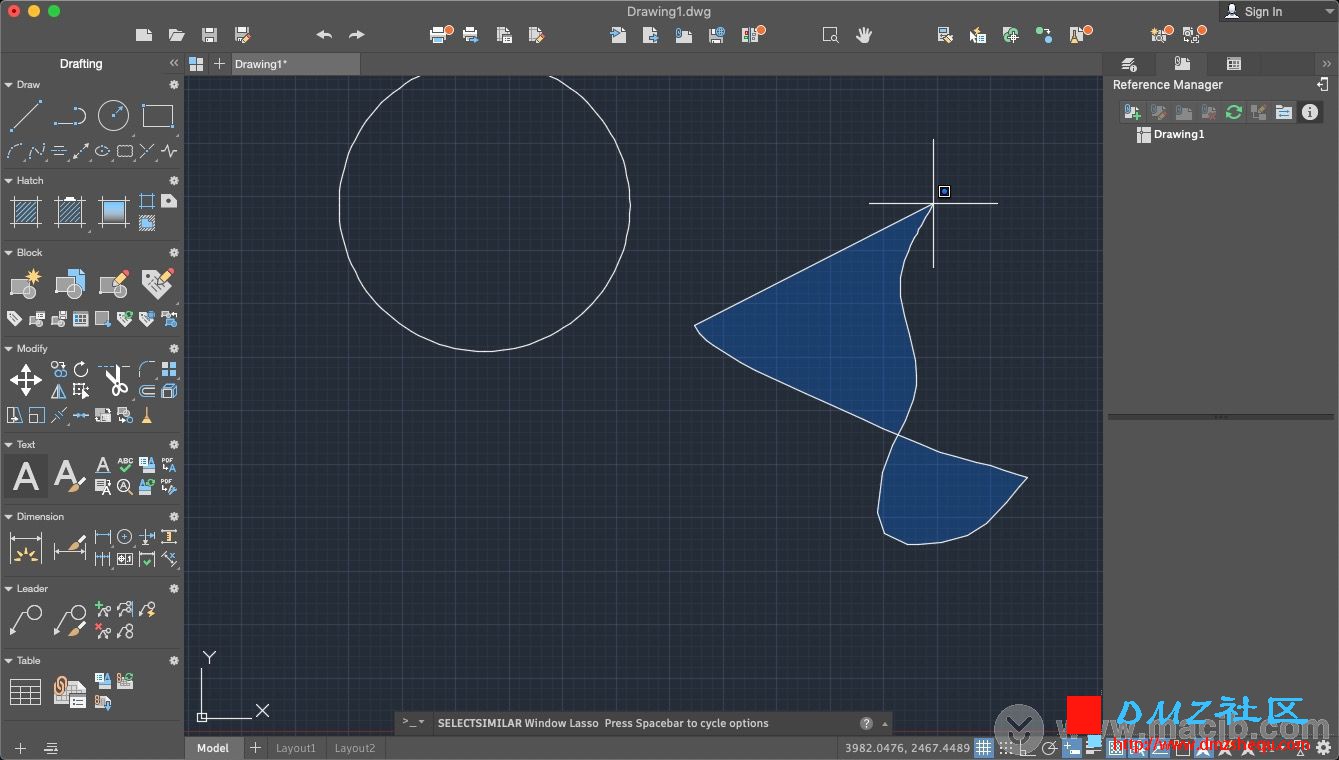Select the Polyline draw tool
This screenshot has width=1339, height=760.
click(x=69, y=116)
